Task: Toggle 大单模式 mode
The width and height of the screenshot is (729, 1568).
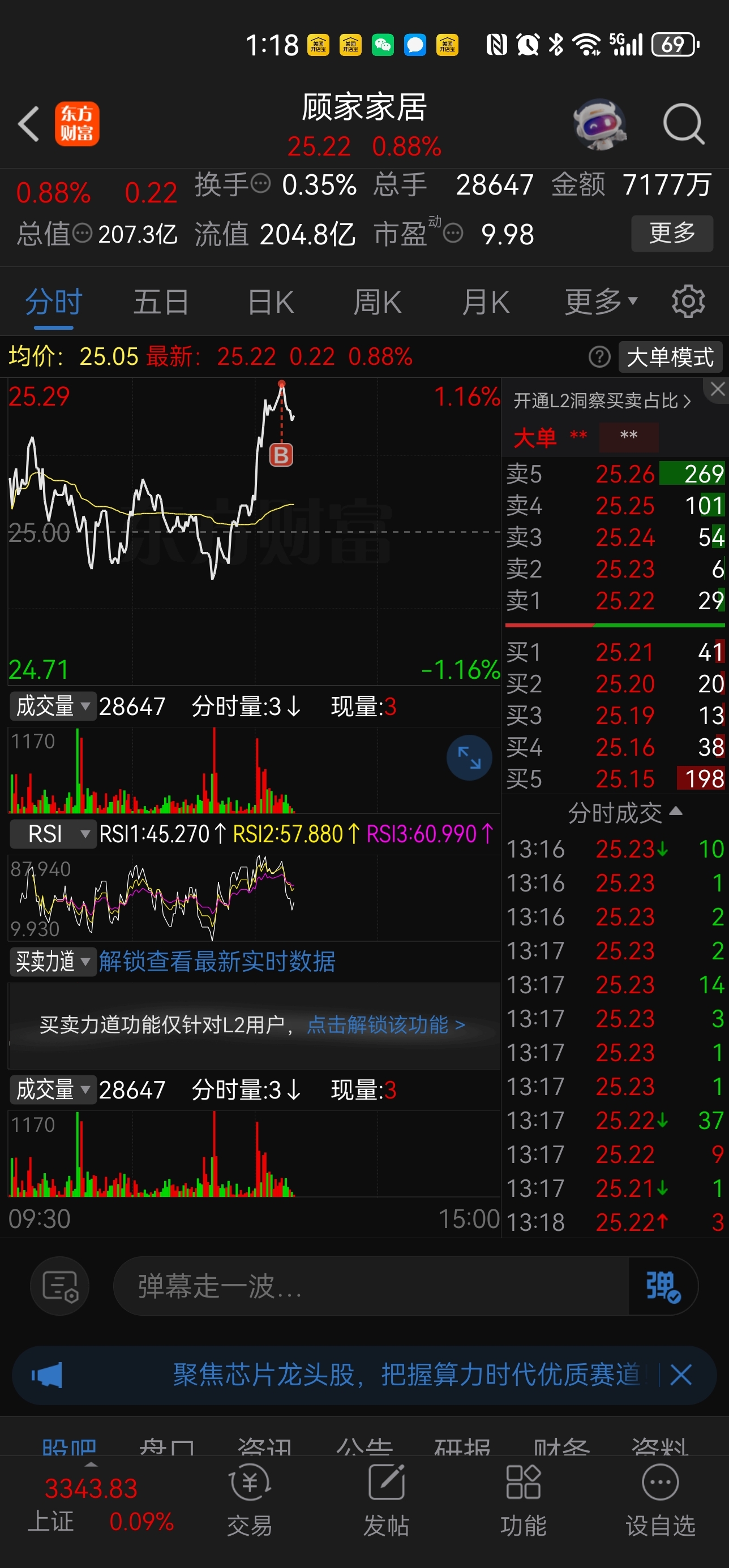Action: coord(670,357)
